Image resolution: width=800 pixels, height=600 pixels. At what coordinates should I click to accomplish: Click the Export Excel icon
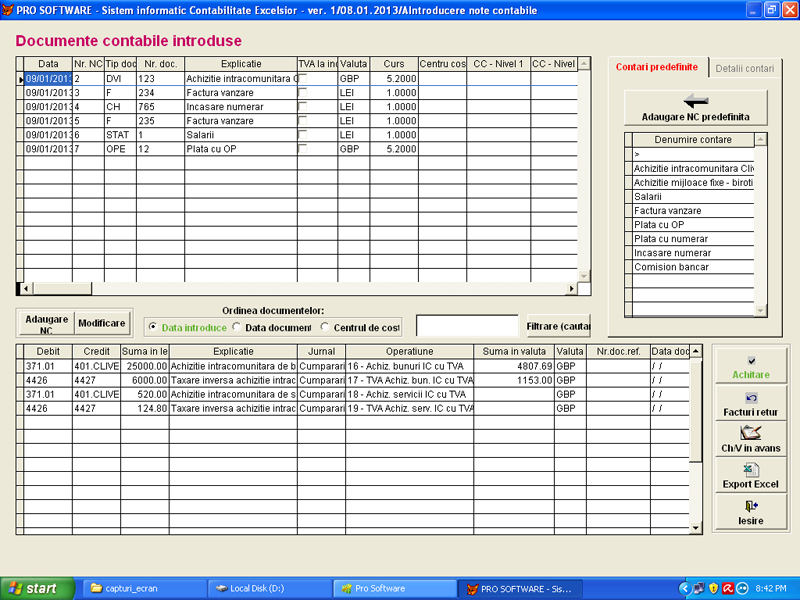[x=751, y=469]
